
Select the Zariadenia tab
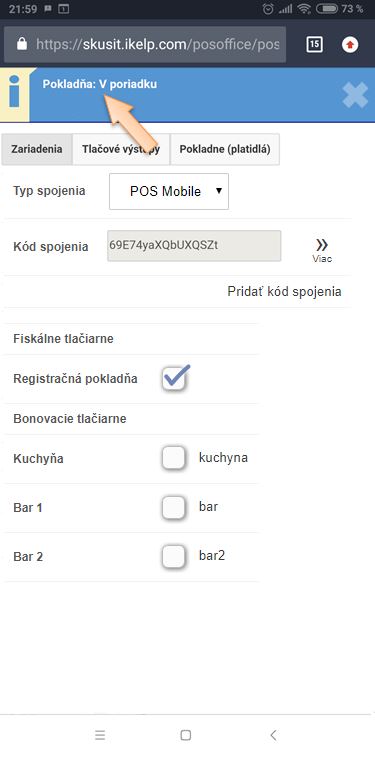37,149
